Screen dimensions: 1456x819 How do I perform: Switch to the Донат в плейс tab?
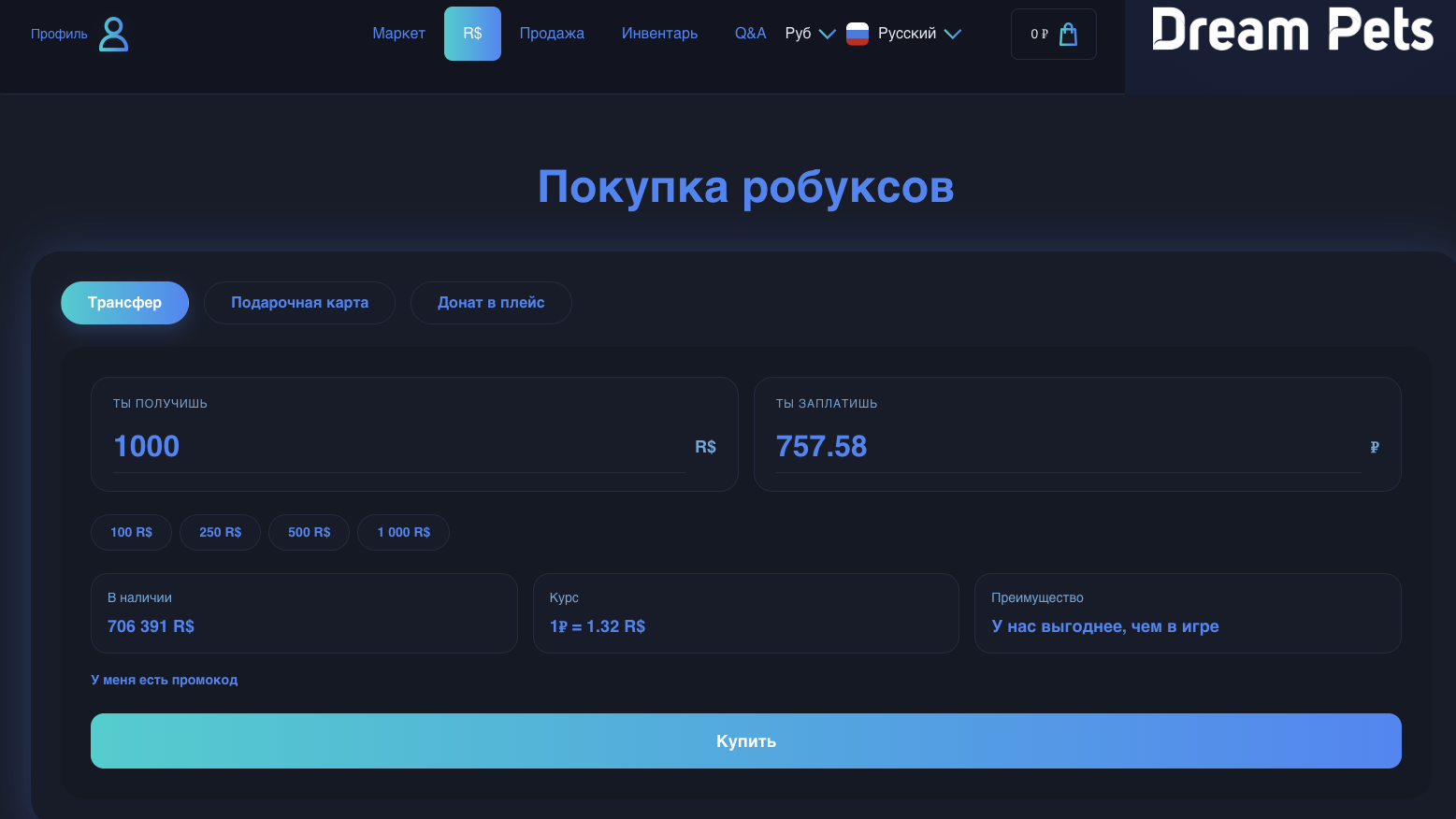point(491,303)
